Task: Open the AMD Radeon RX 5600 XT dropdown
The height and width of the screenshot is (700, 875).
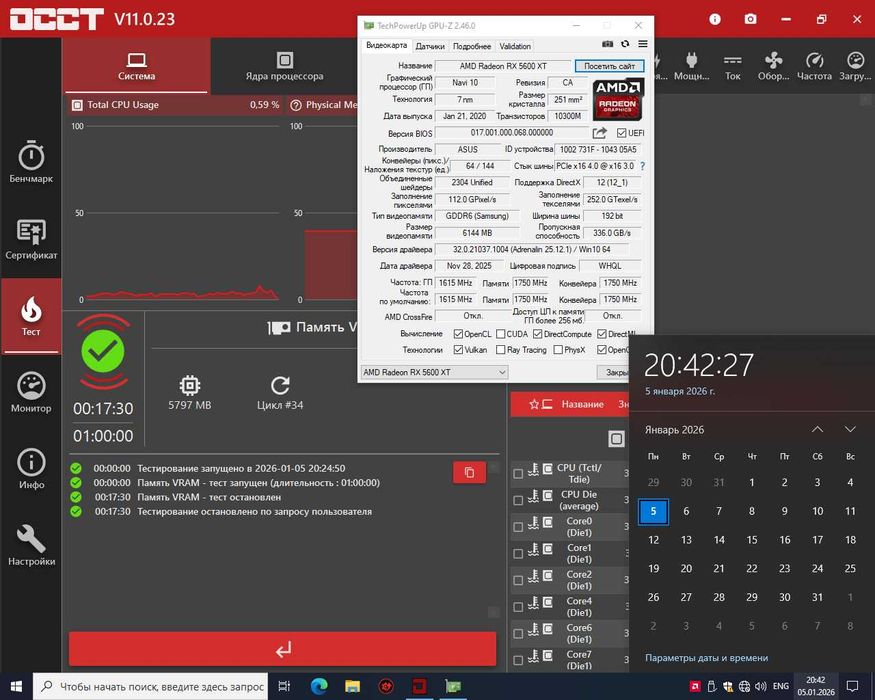Action: click(x=434, y=372)
